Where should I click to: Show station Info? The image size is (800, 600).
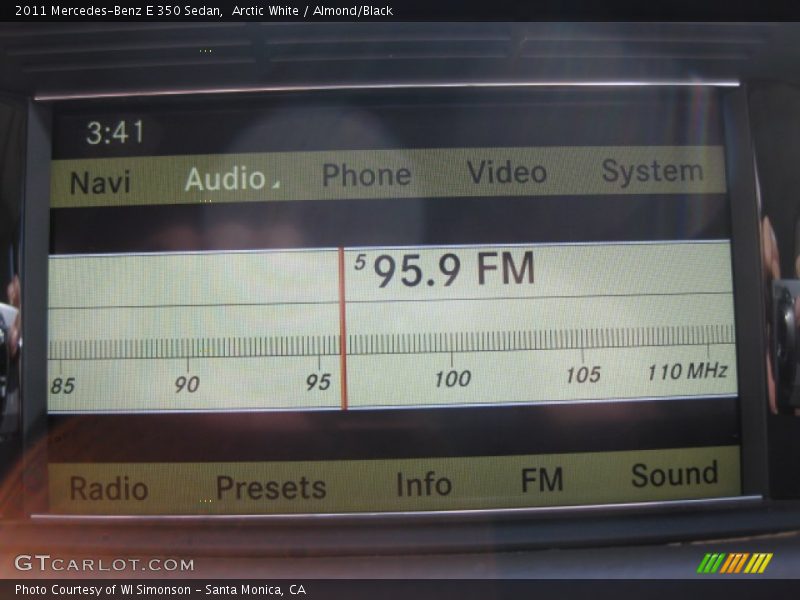tap(423, 485)
